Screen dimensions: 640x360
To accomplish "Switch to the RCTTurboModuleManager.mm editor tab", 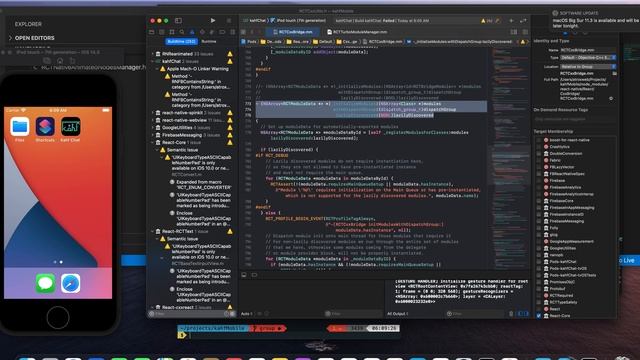I will coord(357,32).
